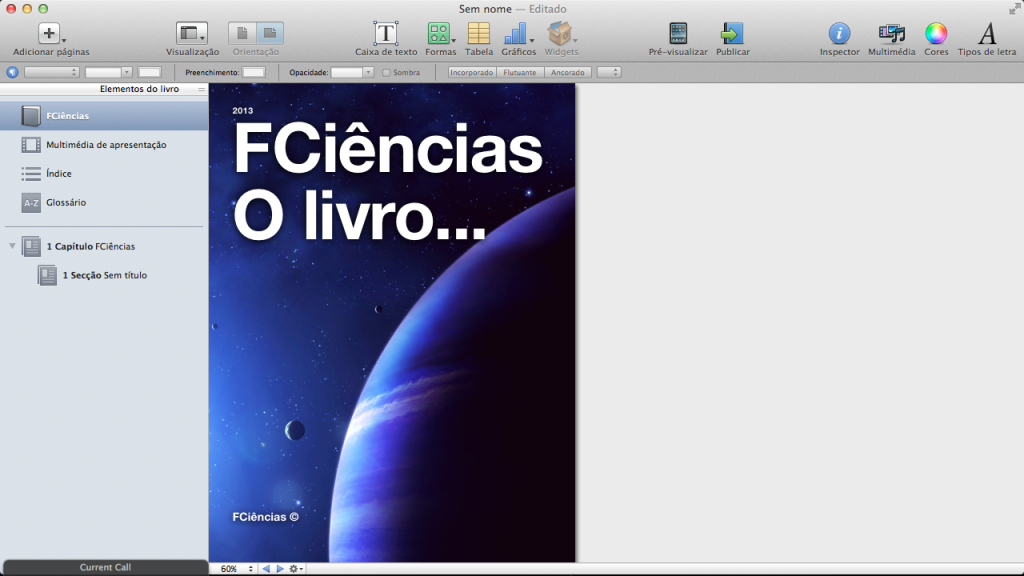
Task: Open the wrap popup after Ancorado
Action: pos(609,72)
